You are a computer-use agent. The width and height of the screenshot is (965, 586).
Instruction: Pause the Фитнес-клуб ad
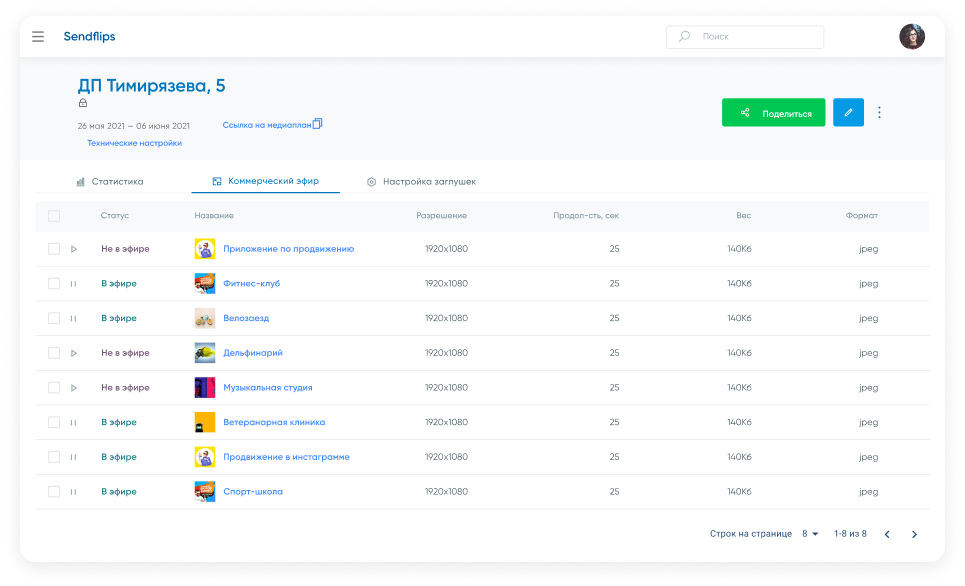pyautogui.click(x=74, y=284)
